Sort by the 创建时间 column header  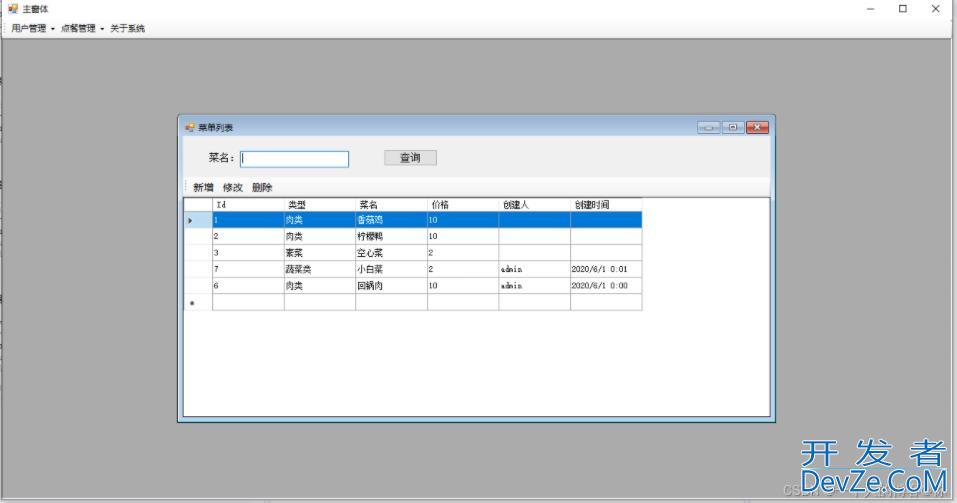coord(605,204)
